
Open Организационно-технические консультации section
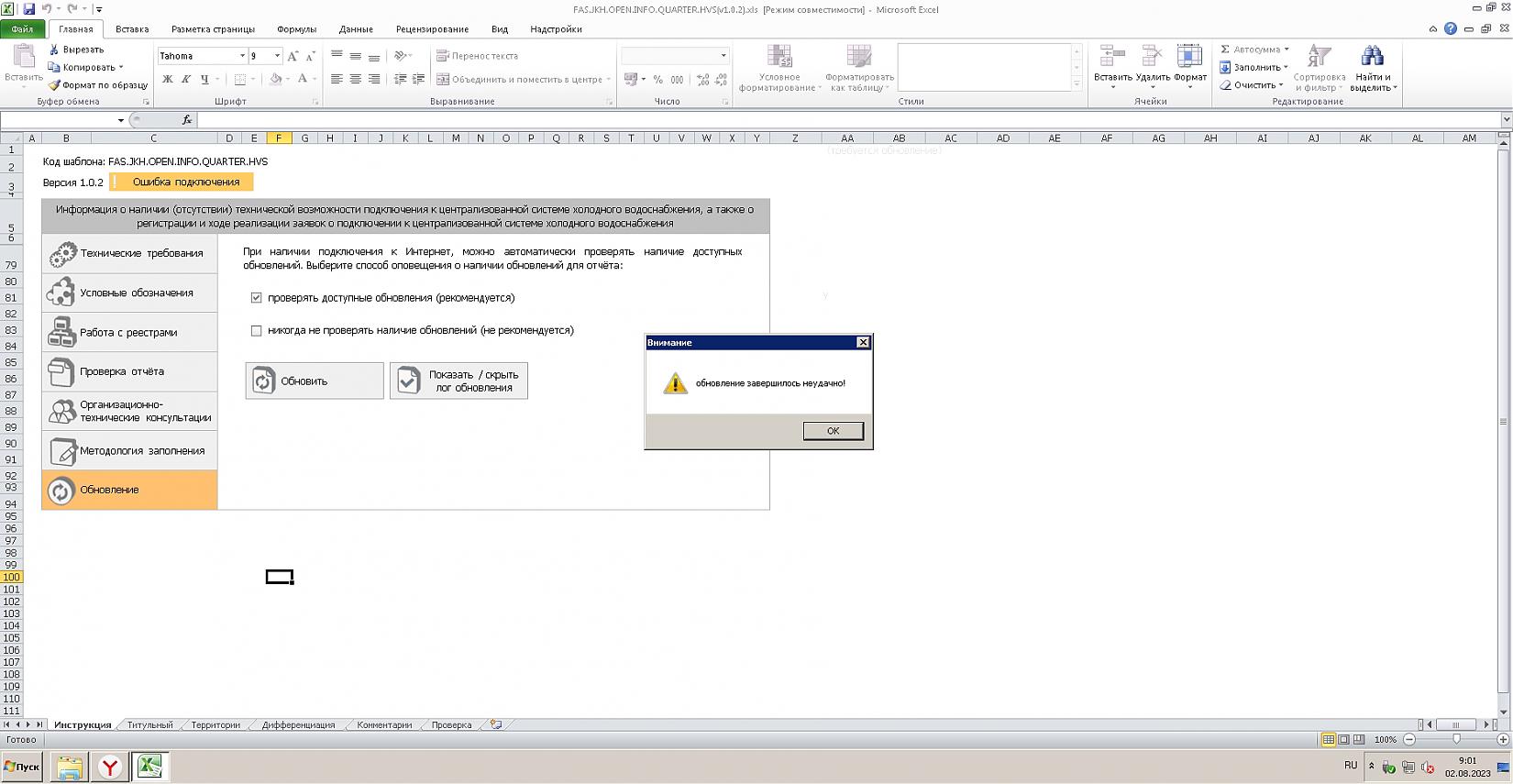click(129, 411)
